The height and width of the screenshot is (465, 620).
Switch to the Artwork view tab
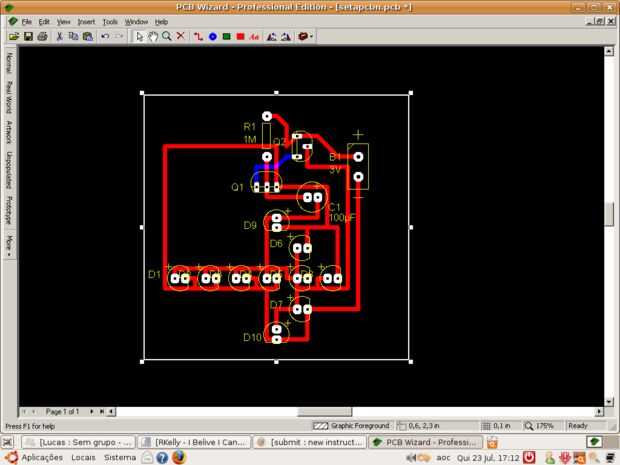click(x=9, y=132)
